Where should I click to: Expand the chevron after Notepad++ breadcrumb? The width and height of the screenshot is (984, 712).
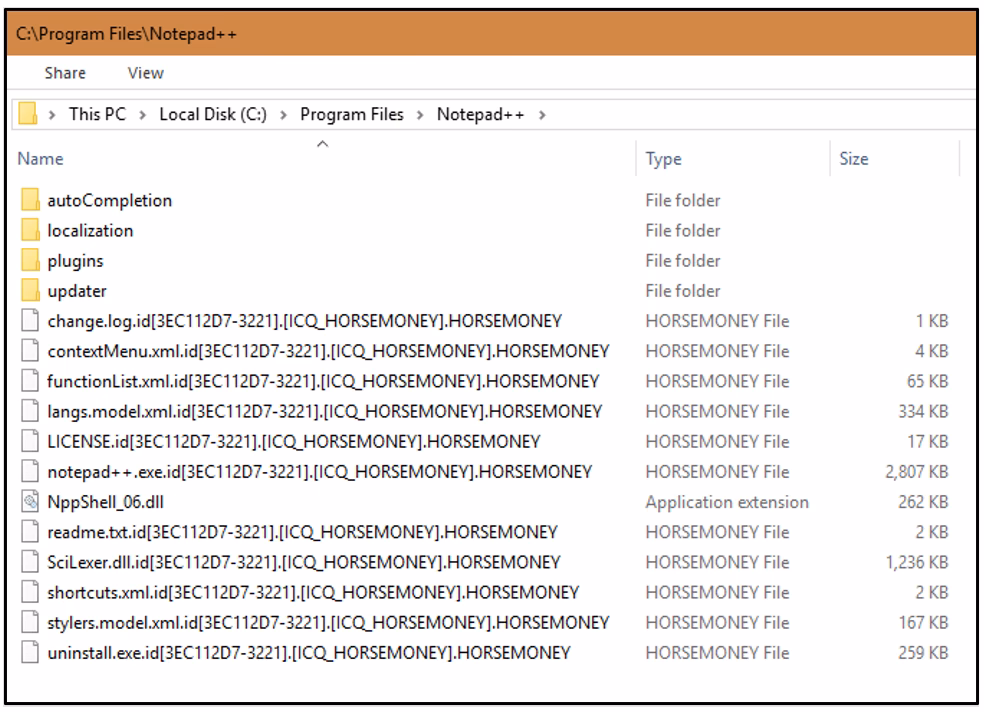[x=542, y=115]
